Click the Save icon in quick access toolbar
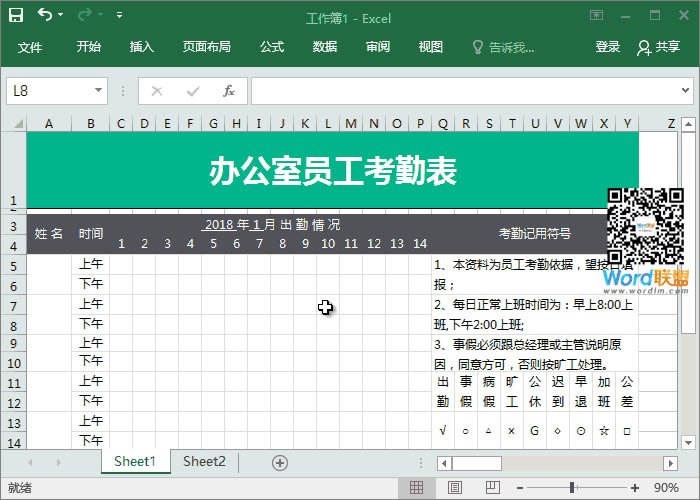Viewport: 700px width, 500px height. tap(16, 16)
